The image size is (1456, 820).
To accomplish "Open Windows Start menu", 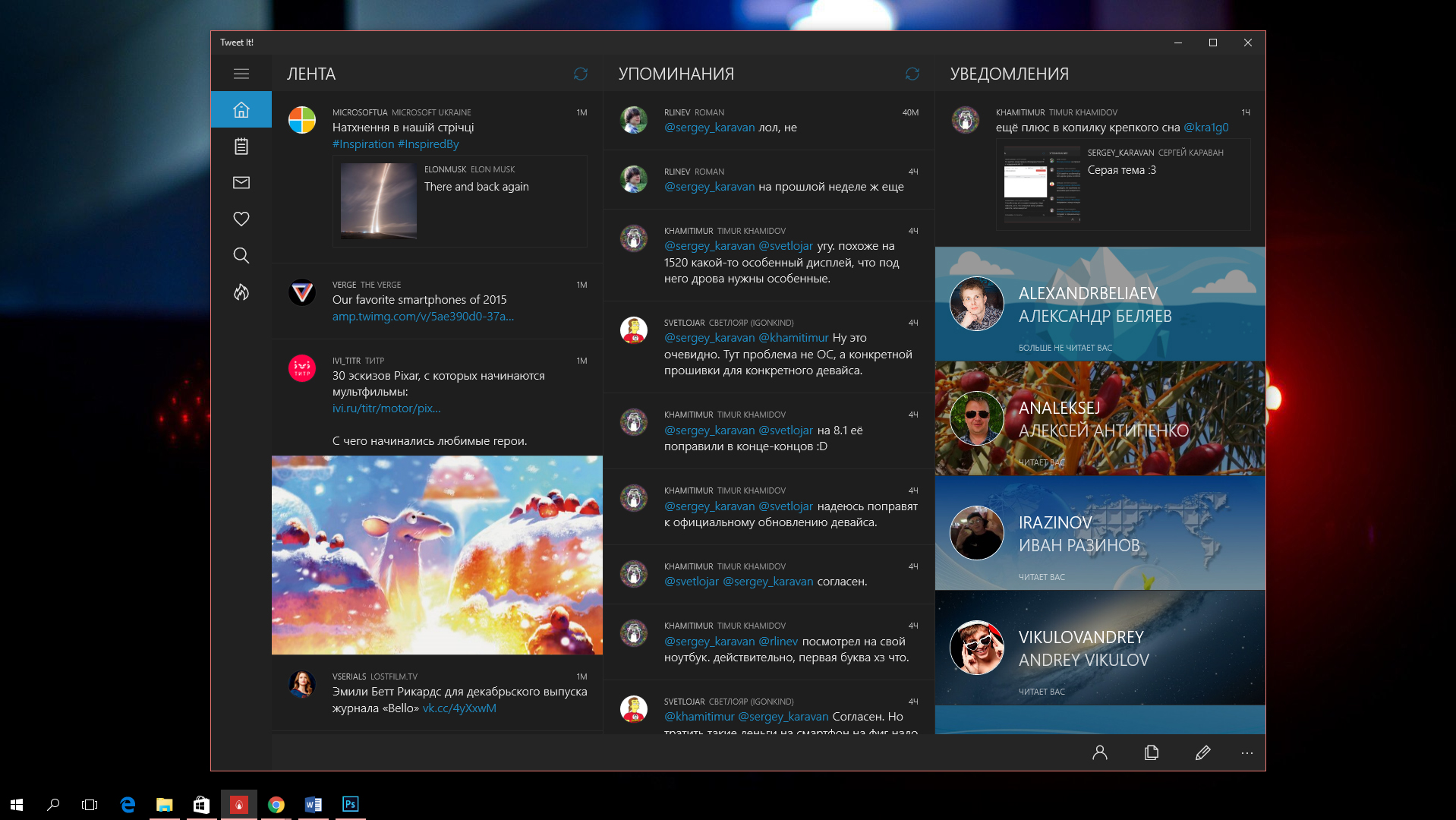I will (17, 804).
